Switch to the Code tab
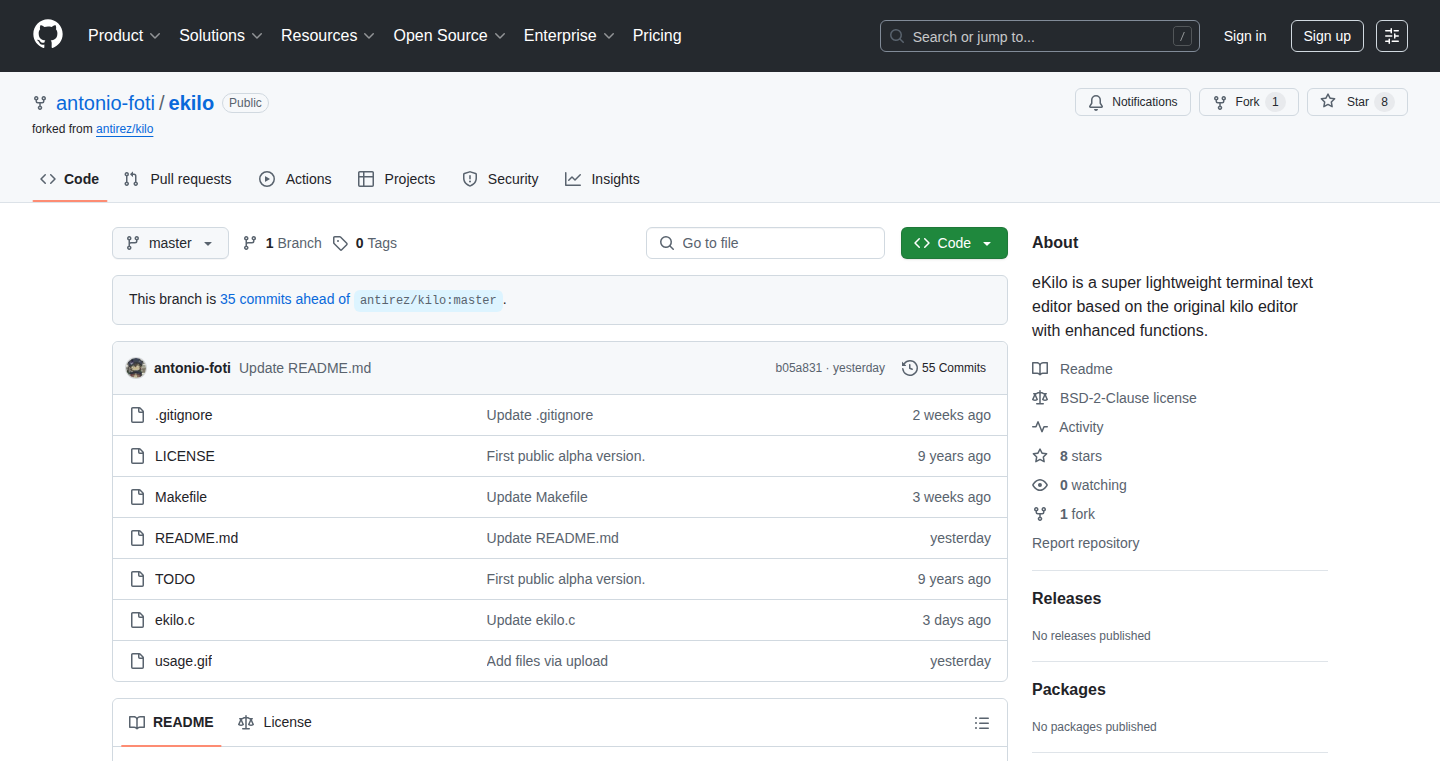The width and height of the screenshot is (1440, 761). click(x=70, y=179)
